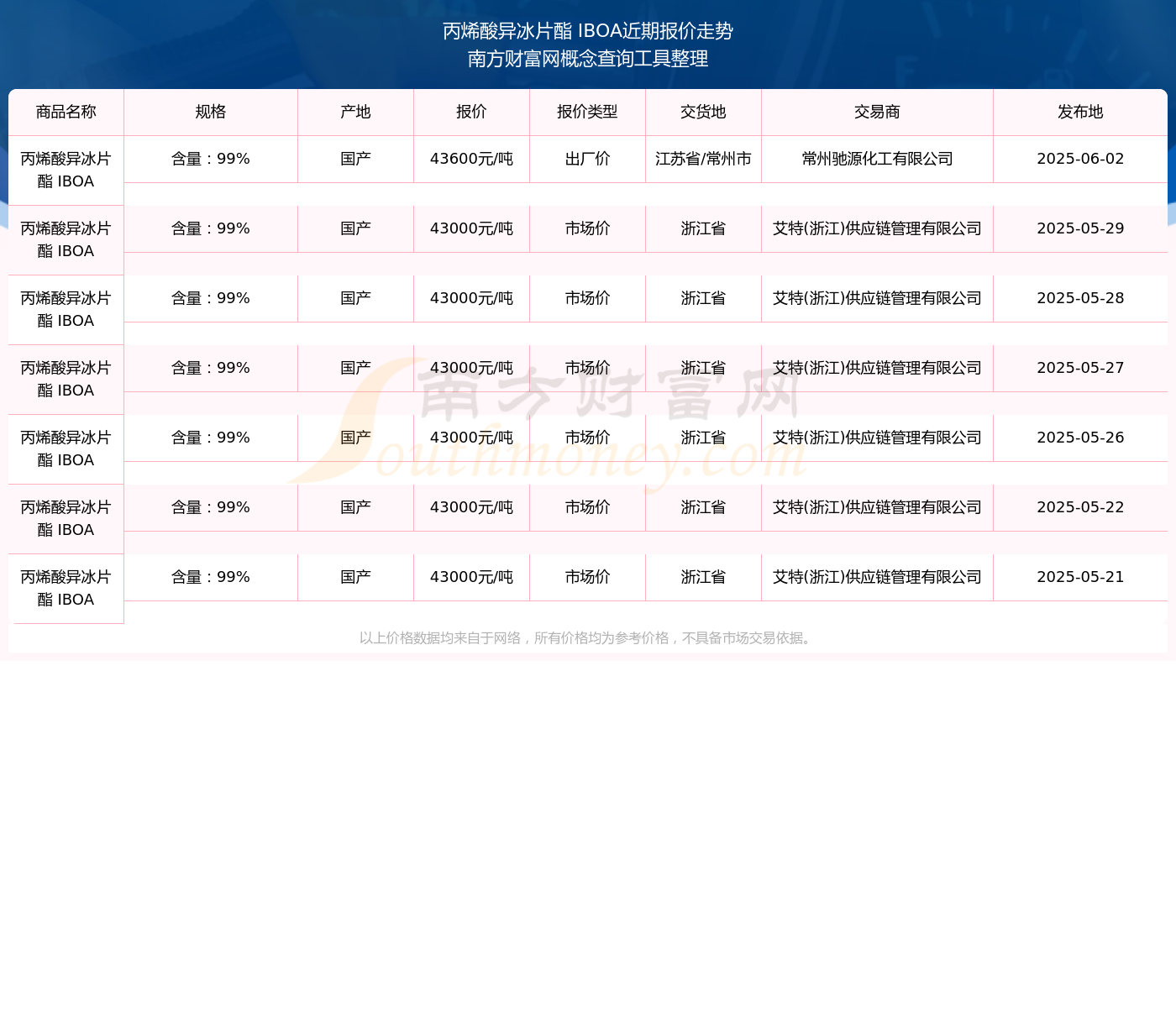This screenshot has height=1012, width=1176.
Task: Click 浙江省 in the 2025-05-27 row
Action: pyautogui.click(x=704, y=369)
